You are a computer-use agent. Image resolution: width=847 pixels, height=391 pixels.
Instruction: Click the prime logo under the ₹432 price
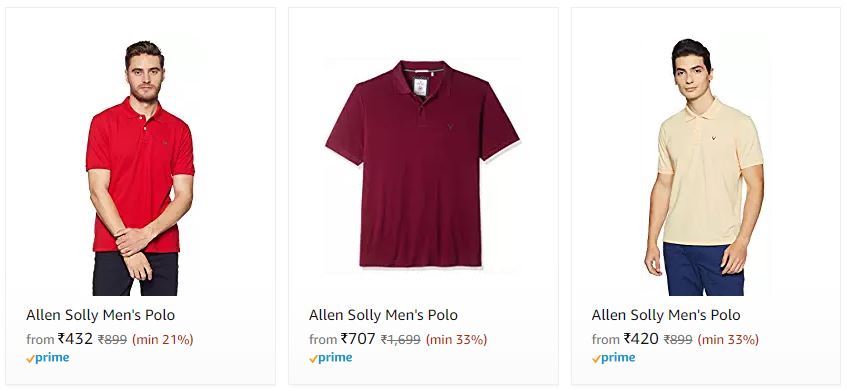click(48, 358)
